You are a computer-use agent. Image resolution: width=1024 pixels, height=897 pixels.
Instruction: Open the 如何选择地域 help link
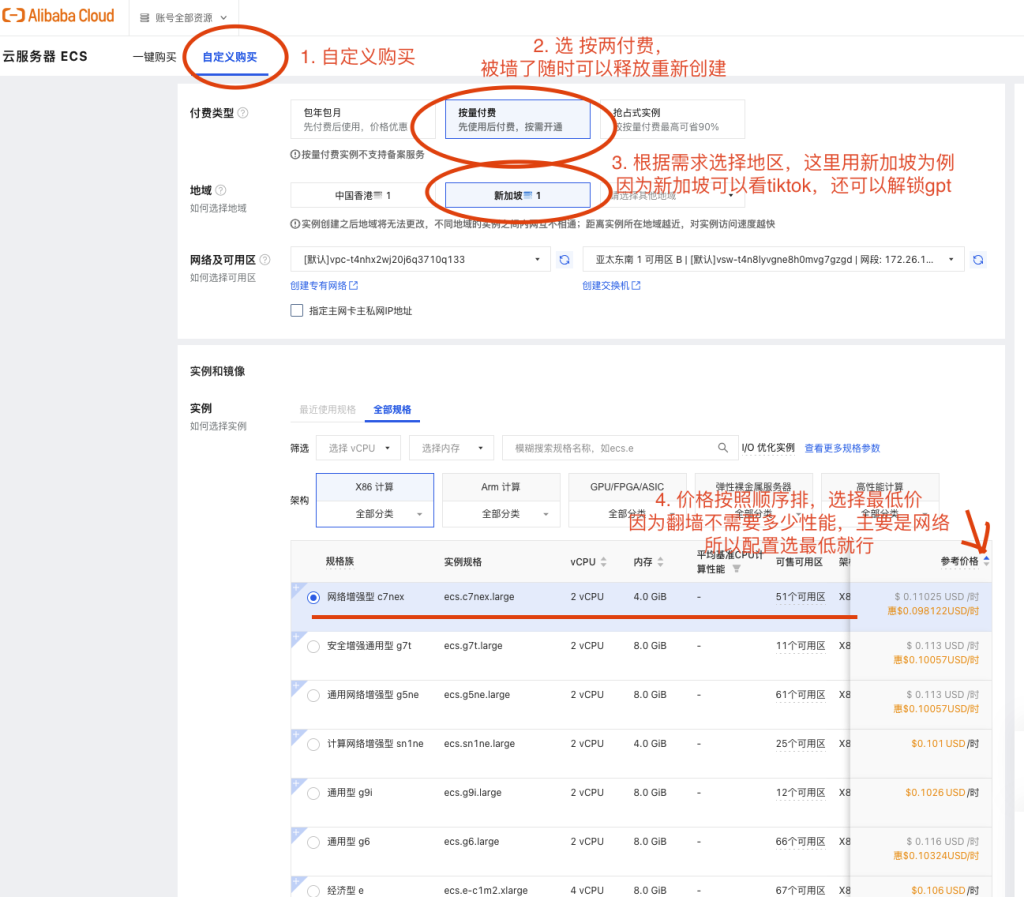click(x=218, y=208)
